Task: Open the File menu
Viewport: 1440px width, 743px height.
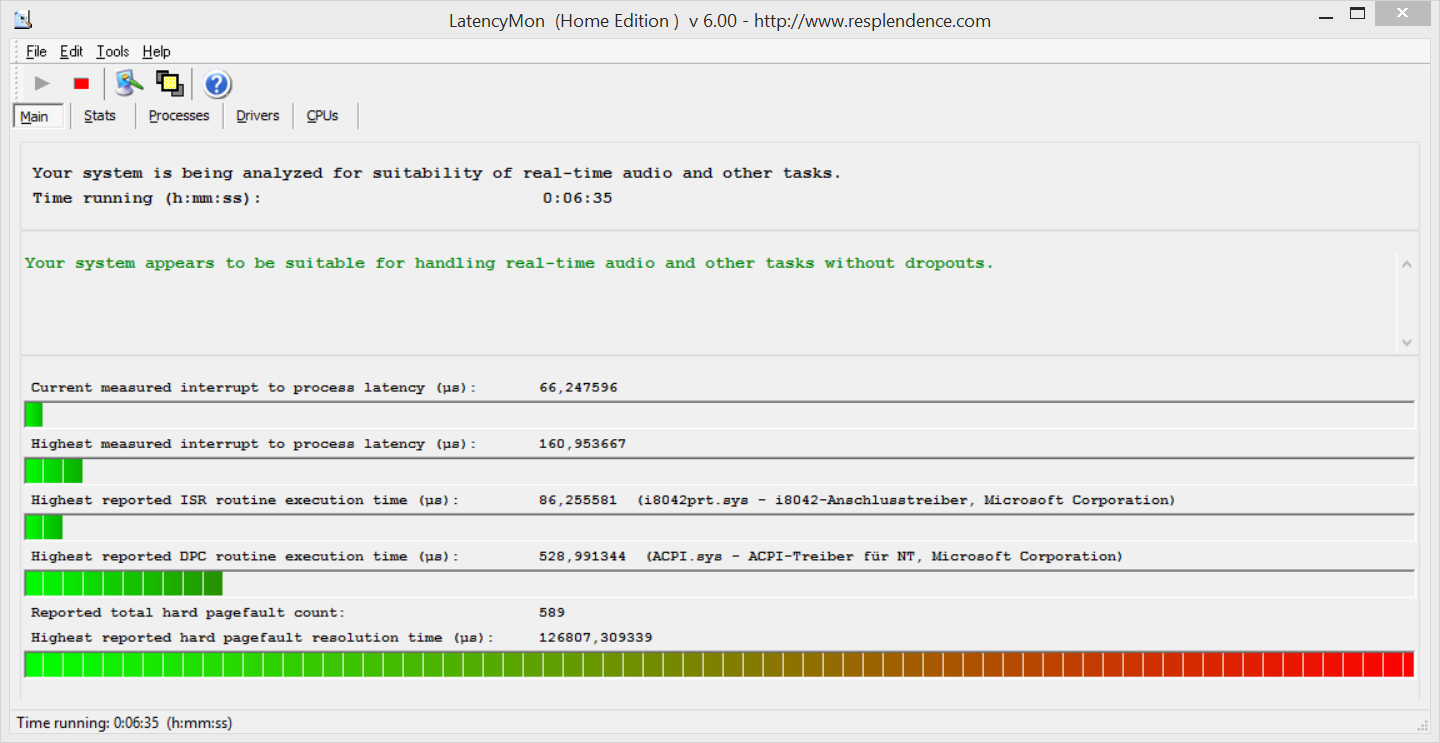Action: coord(36,52)
